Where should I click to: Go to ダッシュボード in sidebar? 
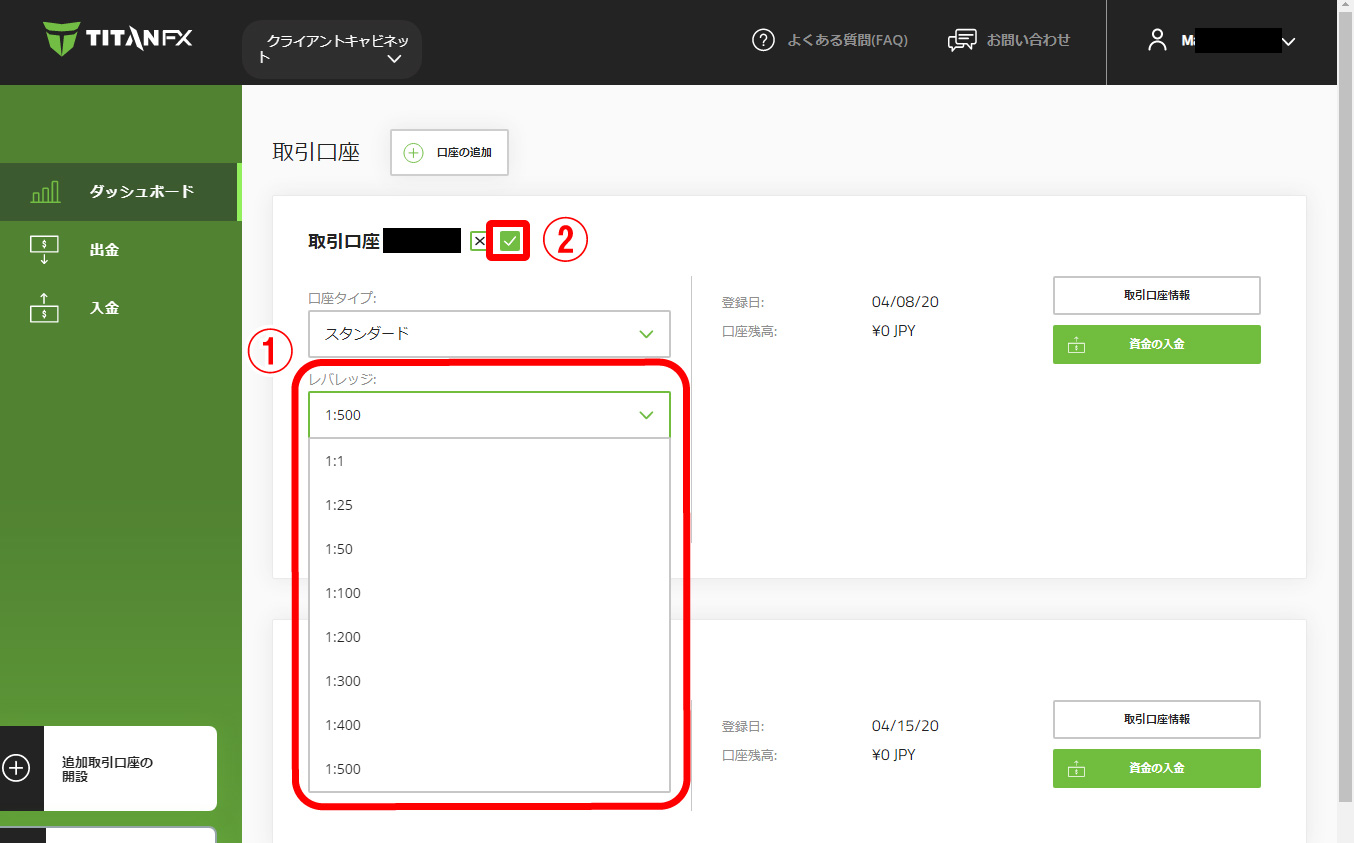pos(120,192)
